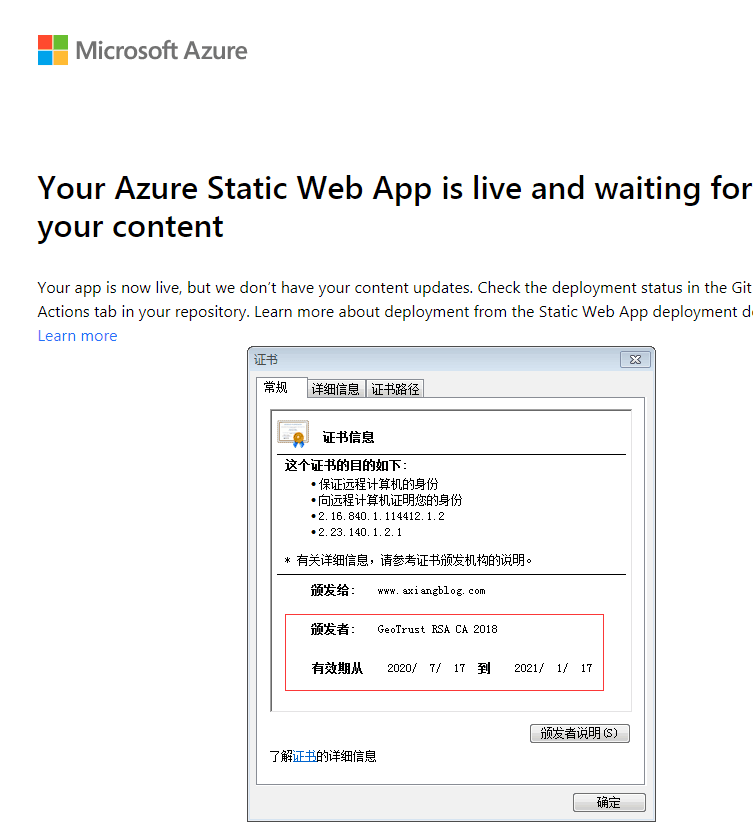Click the start date 2020/ 7/ 17
This screenshot has height=826, width=753.
pyautogui.click(x=426, y=668)
